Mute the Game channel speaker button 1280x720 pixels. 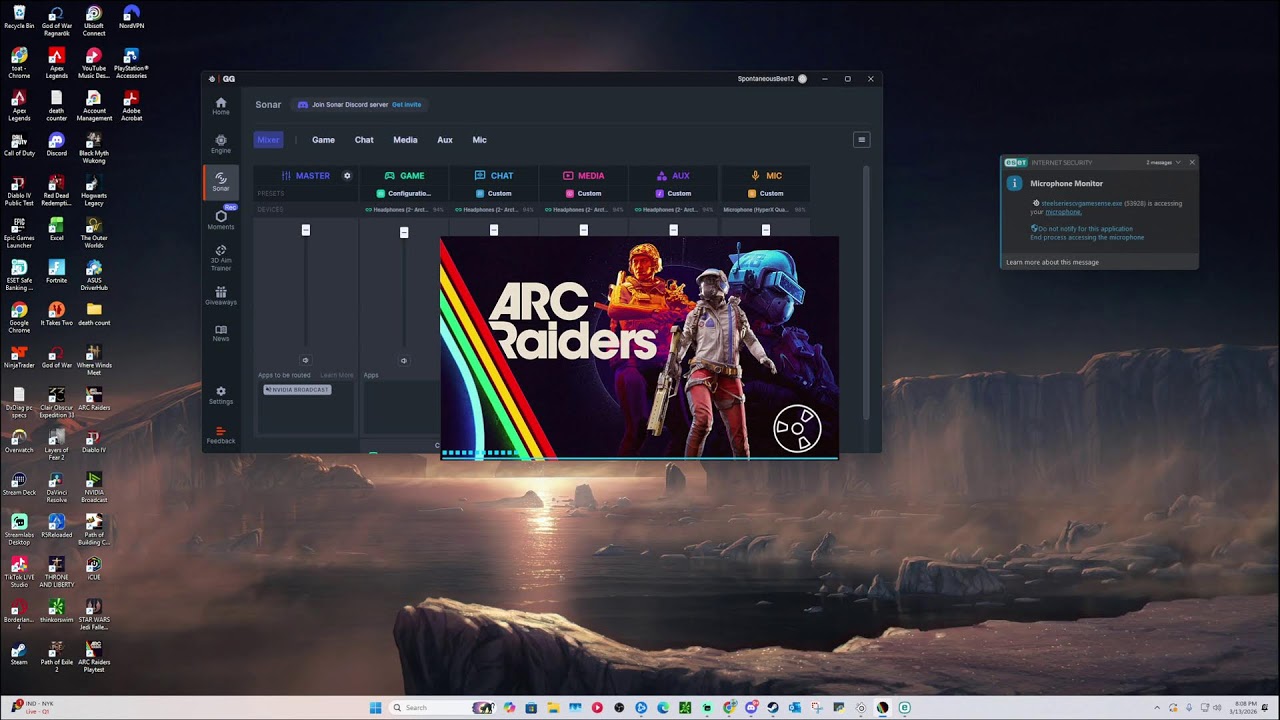click(404, 360)
